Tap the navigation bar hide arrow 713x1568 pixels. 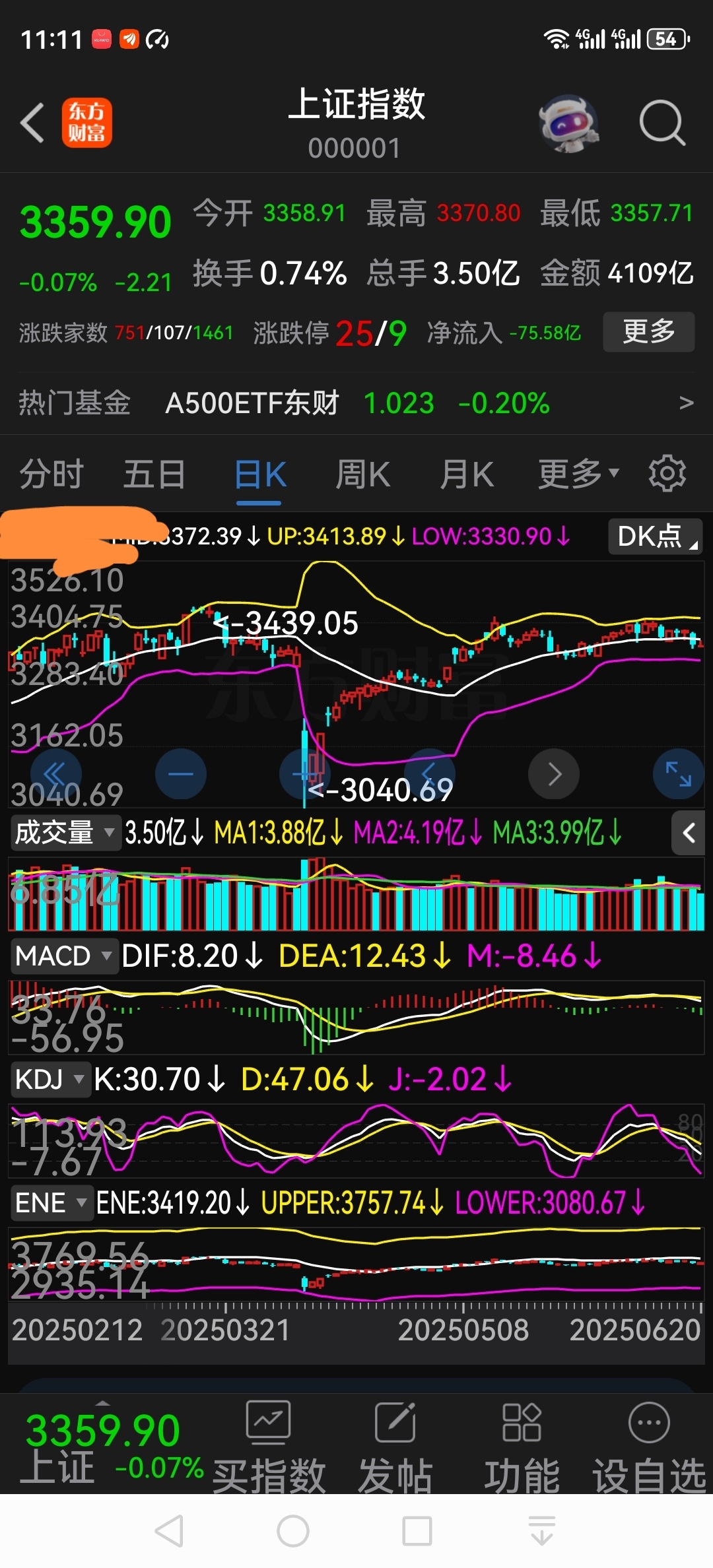point(541,1531)
